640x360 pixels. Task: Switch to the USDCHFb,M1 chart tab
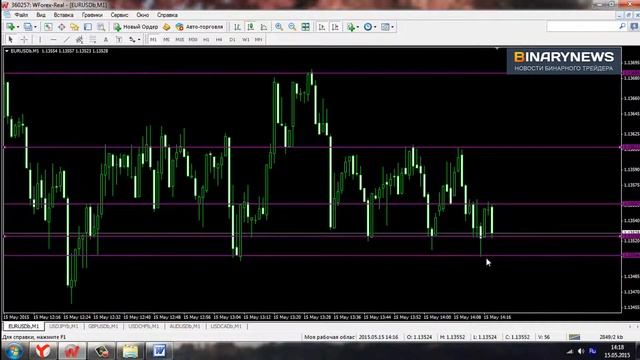tap(144, 326)
